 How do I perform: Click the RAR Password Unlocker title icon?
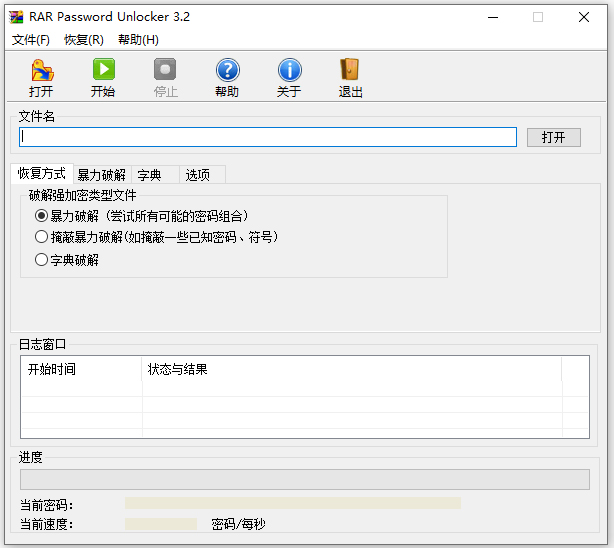(16, 17)
